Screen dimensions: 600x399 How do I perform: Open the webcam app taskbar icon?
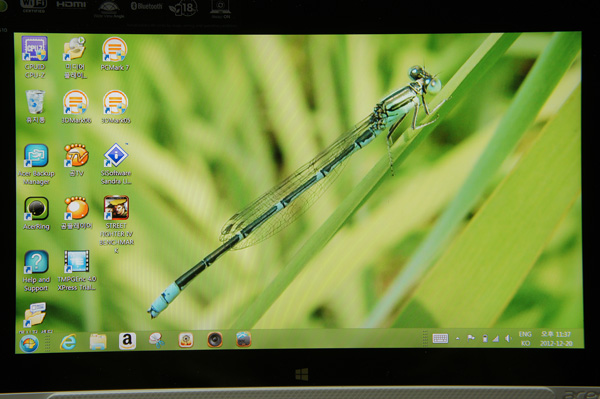click(186, 340)
